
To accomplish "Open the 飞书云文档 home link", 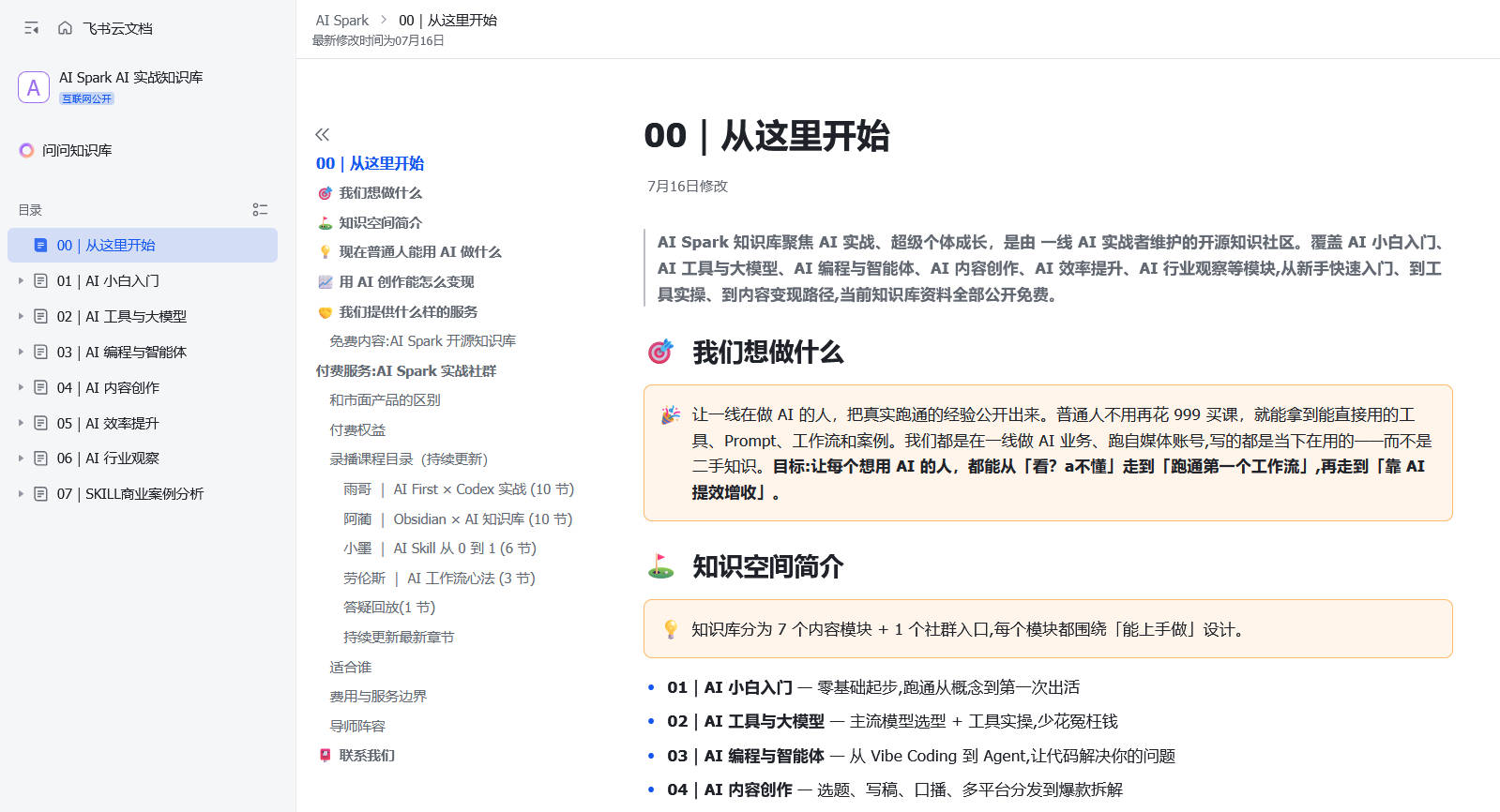I will click(x=117, y=28).
